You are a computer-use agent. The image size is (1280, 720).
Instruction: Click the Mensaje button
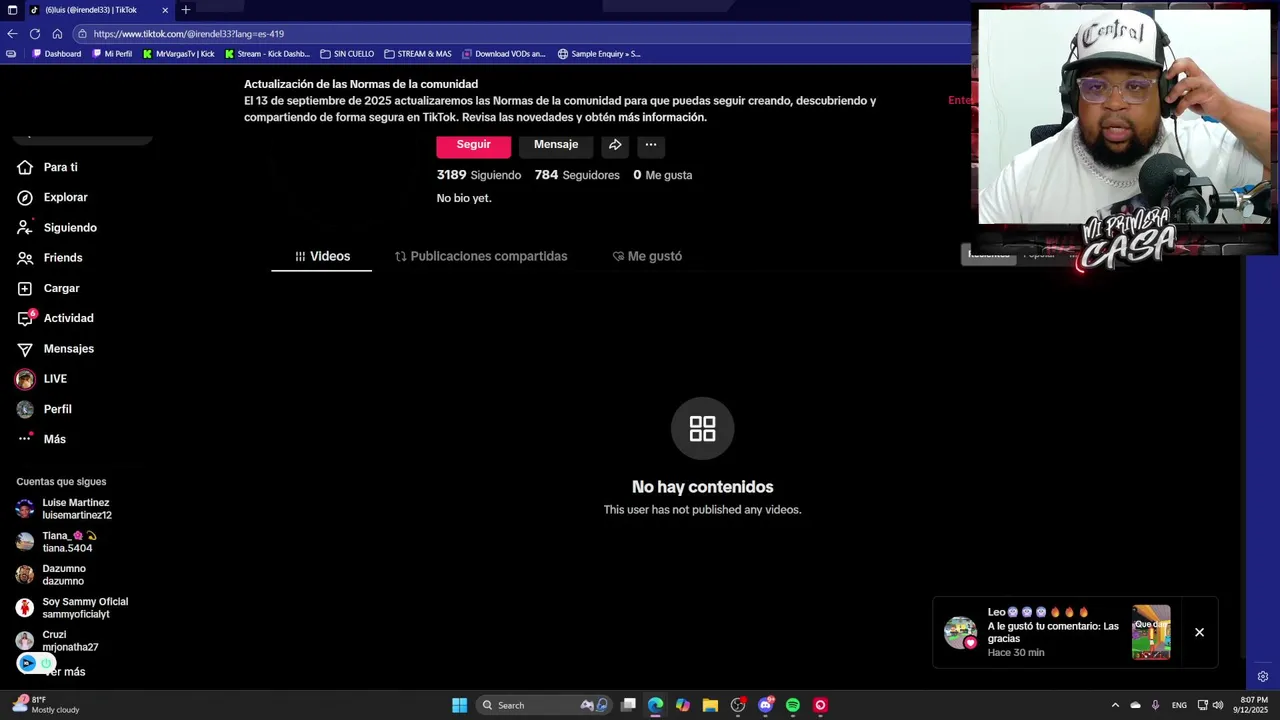(556, 145)
